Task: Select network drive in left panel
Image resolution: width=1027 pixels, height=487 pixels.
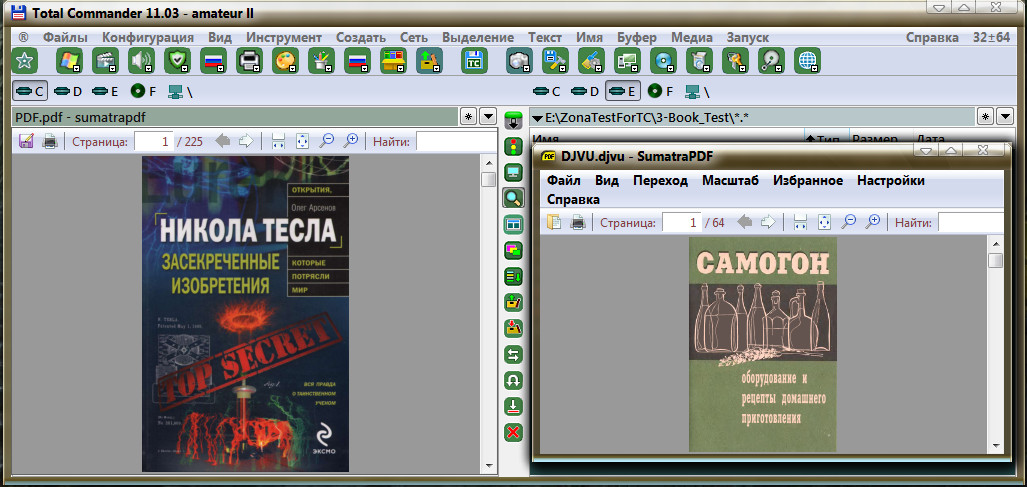Action: pos(181,92)
